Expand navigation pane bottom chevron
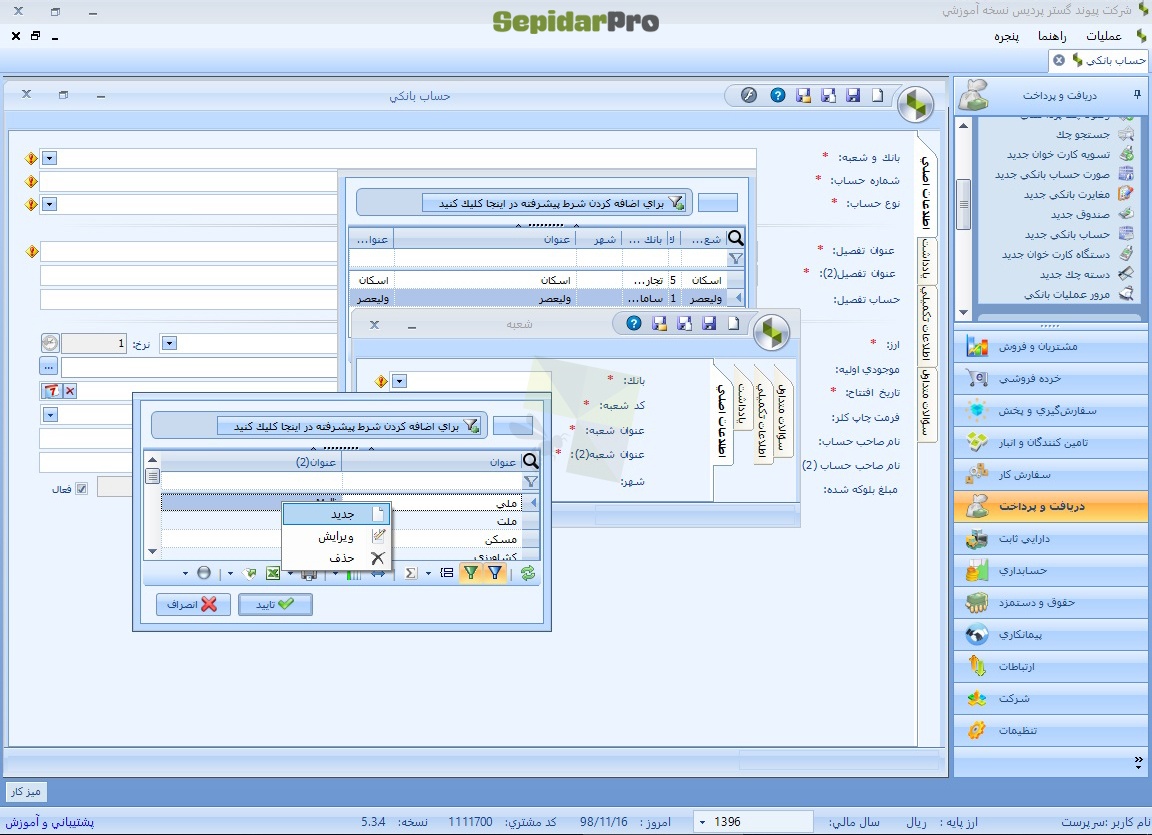Viewport: 1152px width, 835px height. (1138, 761)
